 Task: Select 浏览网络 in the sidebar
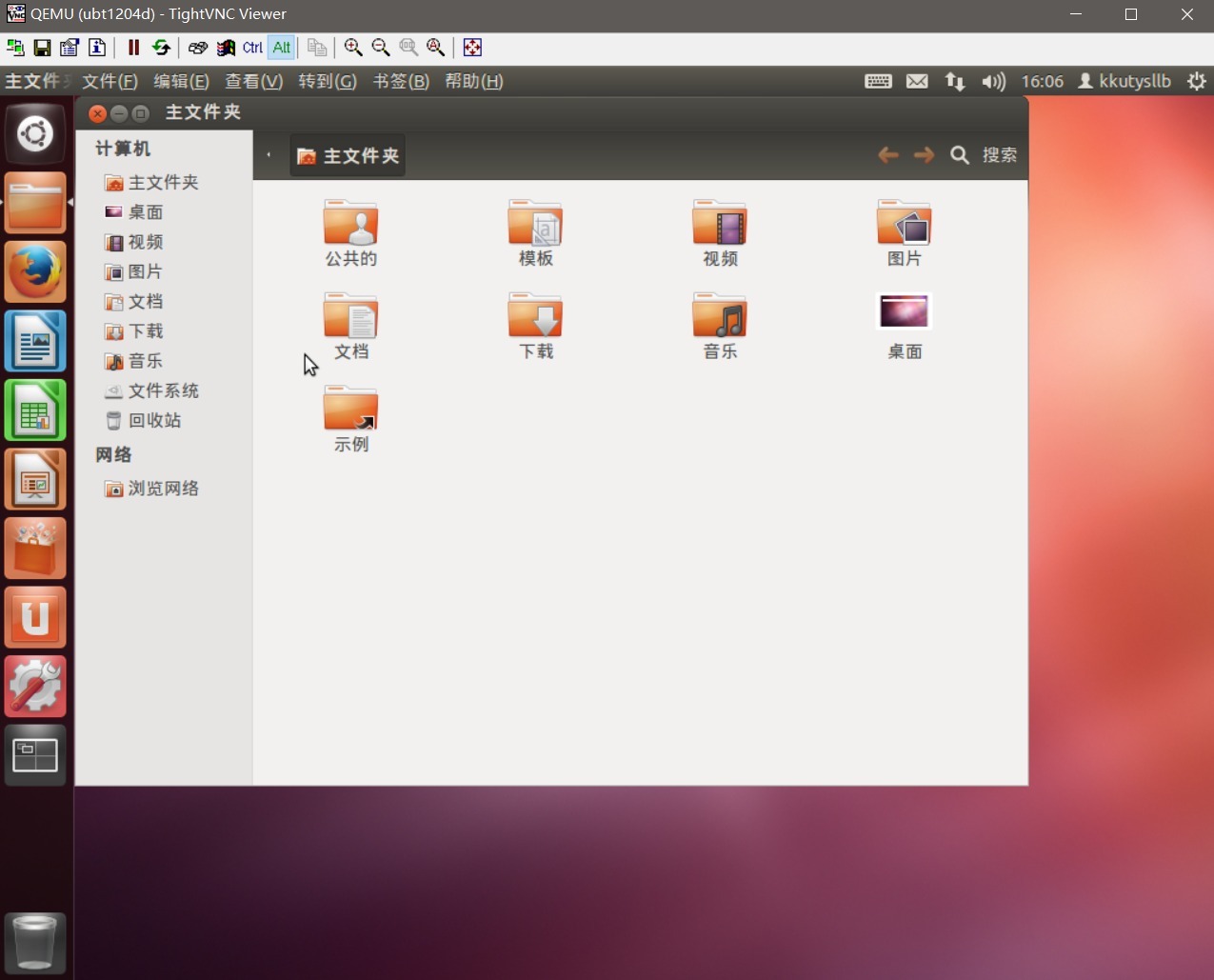(163, 488)
